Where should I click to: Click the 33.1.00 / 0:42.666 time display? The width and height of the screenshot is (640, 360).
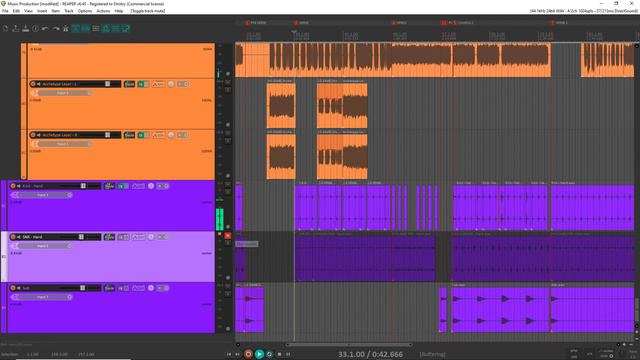pyautogui.click(x=371, y=354)
